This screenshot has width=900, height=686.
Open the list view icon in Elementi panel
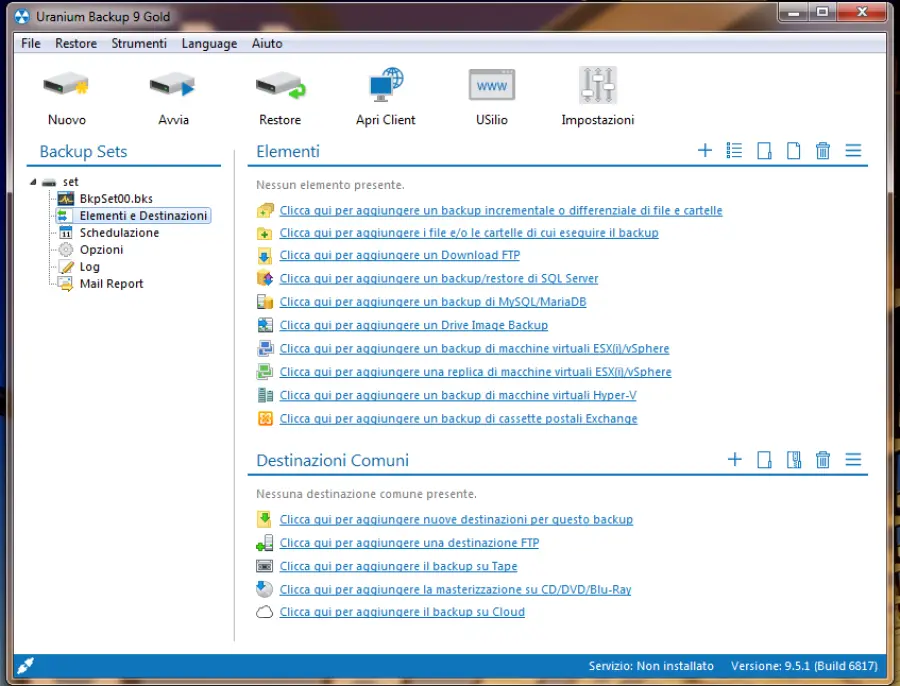point(734,150)
